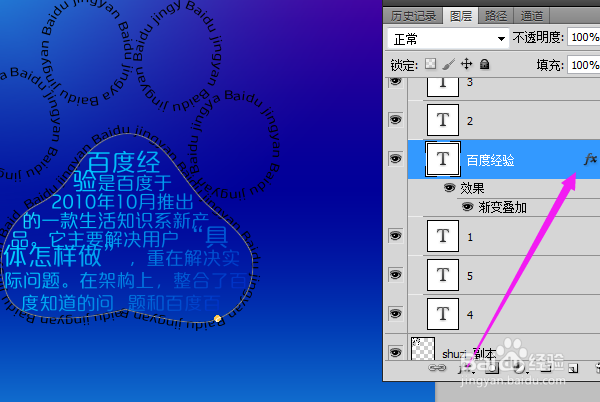600x402 pixels.
Task: Lock image pixels brush icon
Action: click(x=448, y=64)
